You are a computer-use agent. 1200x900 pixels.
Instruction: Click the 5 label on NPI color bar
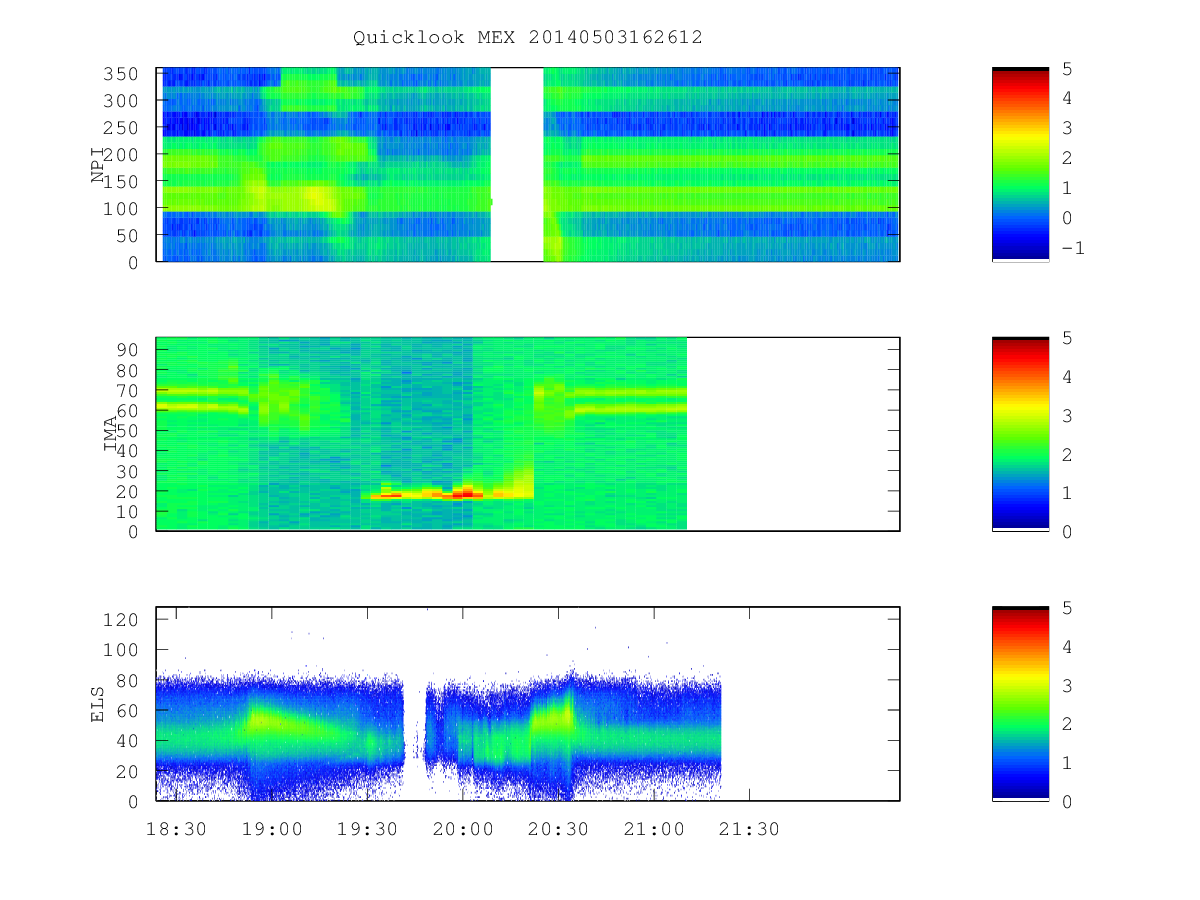(x=1066, y=69)
